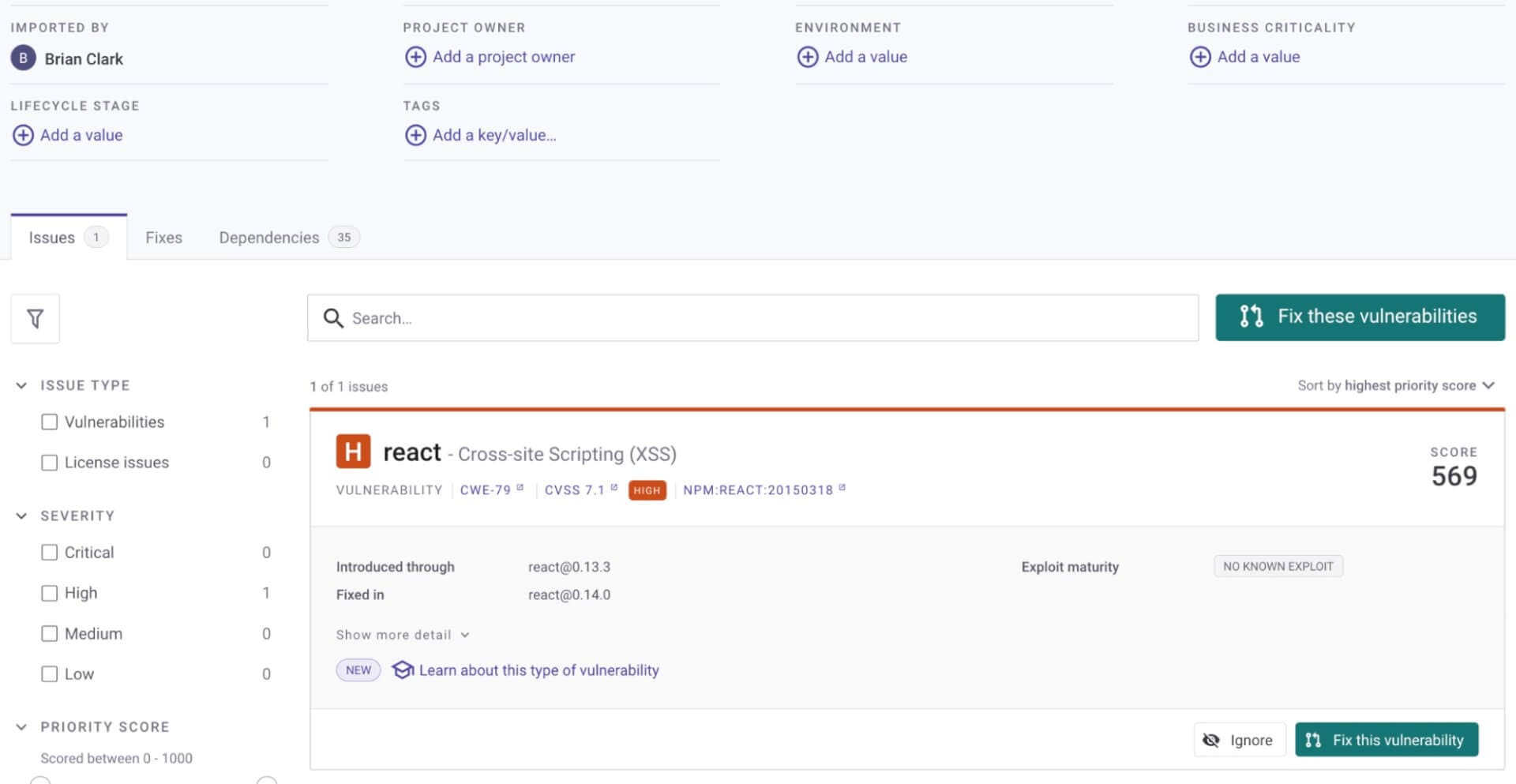This screenshot has width=1516, height=784.
Task: Open Learn about this type of vulnerability
Action: (x=538, y=670)
